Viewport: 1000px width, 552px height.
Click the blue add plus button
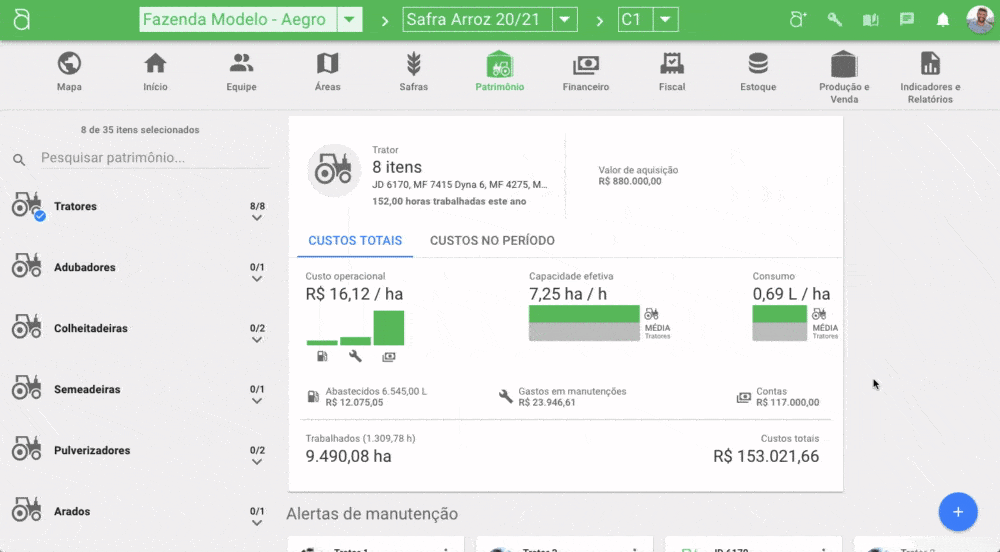957,512
